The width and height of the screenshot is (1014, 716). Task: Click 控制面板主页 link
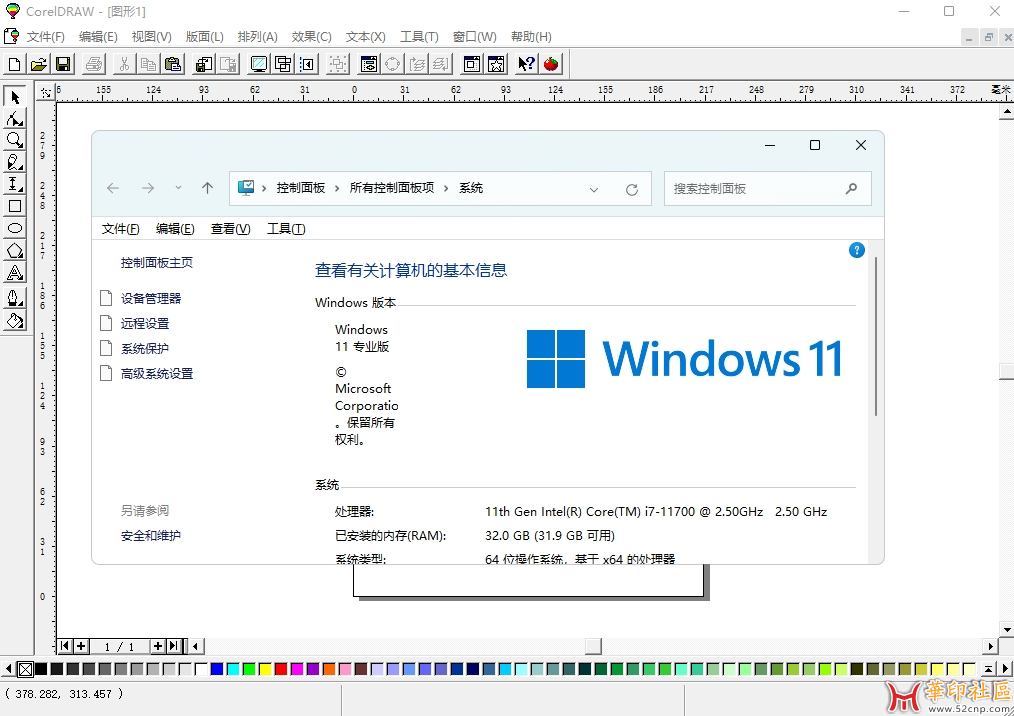[156, 263]
